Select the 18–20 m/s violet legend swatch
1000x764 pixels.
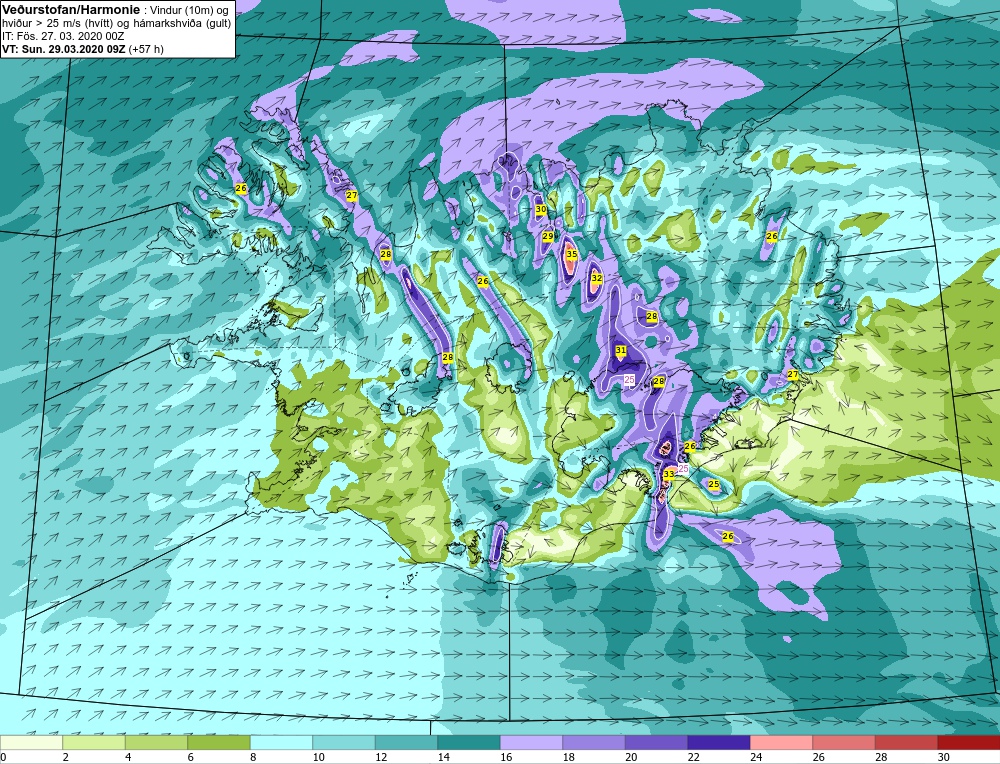tap(594, 743)
